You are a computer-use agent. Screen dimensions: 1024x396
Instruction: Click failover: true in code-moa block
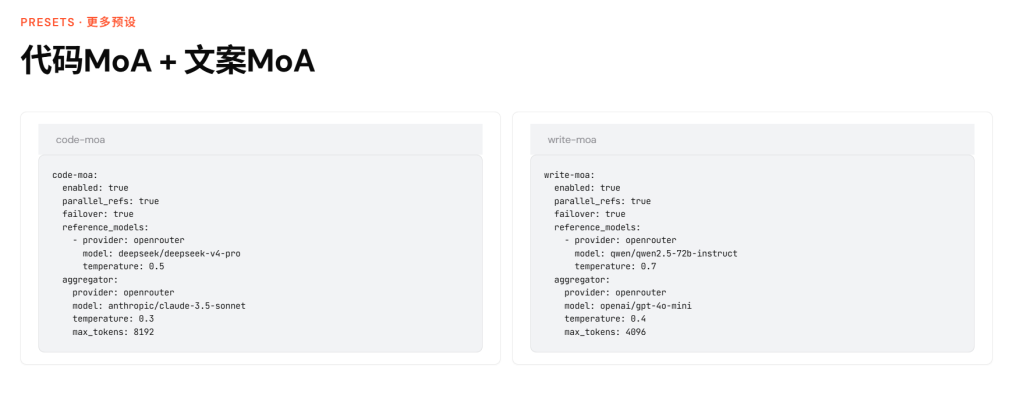point(98,214)
